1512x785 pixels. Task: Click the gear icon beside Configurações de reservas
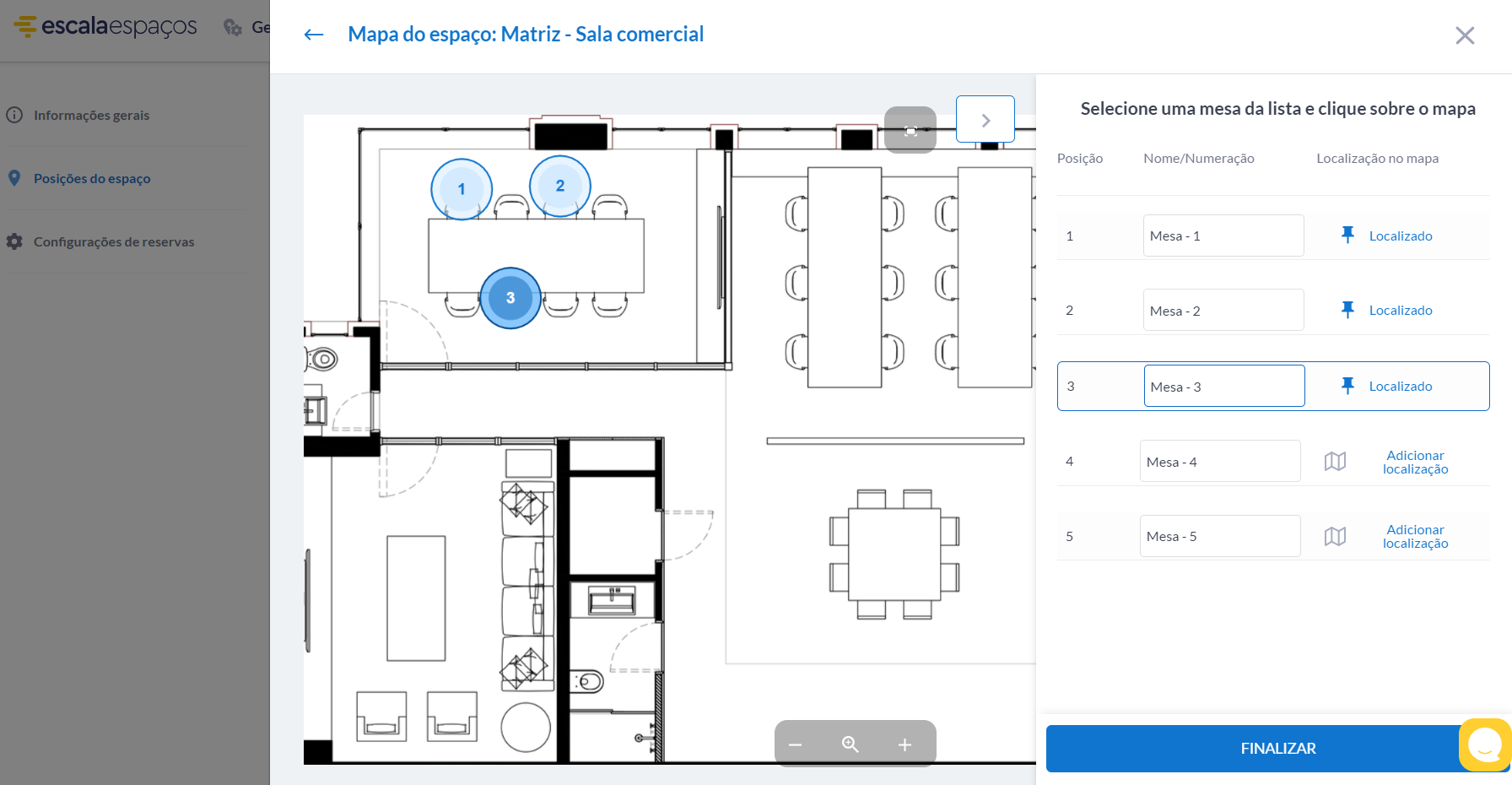point(14,241)
